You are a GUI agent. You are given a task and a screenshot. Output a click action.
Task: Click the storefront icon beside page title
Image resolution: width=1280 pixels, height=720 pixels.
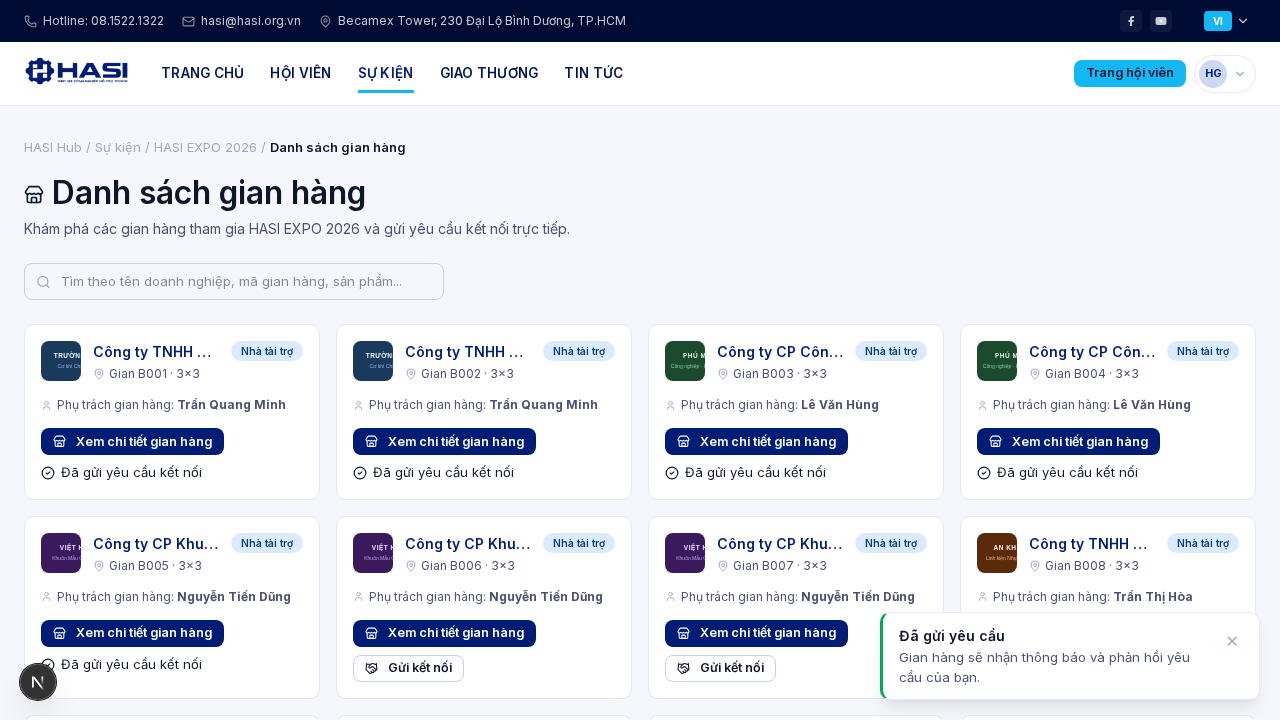34,195
